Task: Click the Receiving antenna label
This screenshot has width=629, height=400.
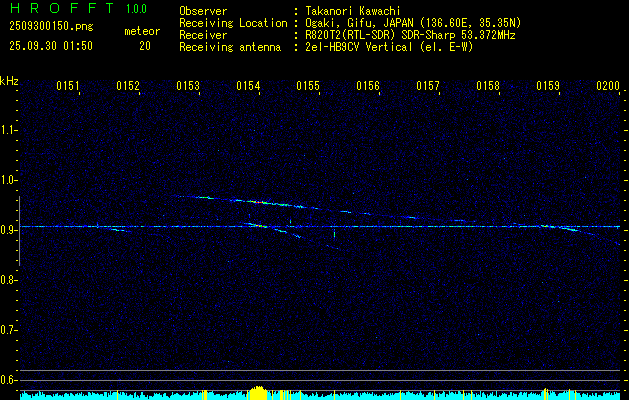Action: tap(230, 47)
